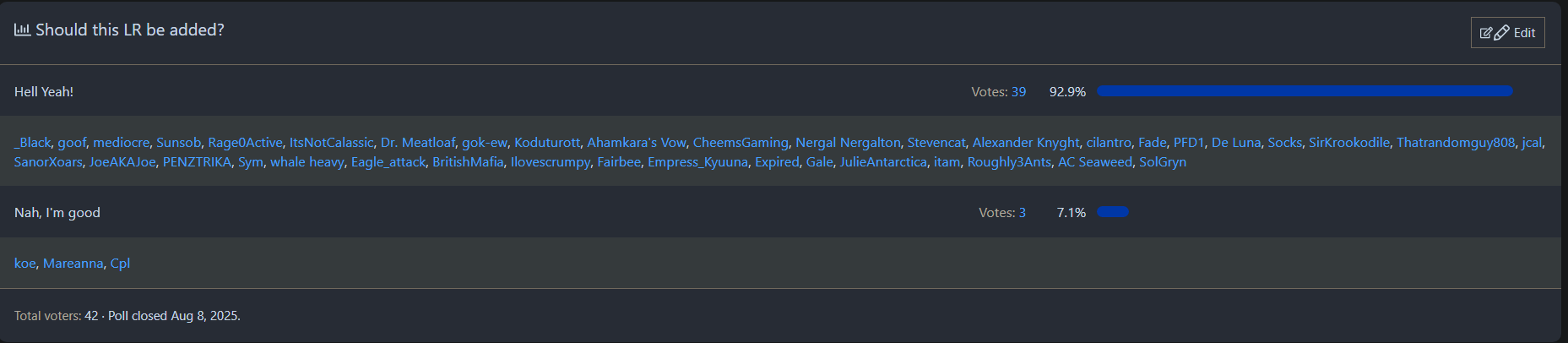This screenshot has width=1568, height=343.
Task: Select the Hell Yeah! poll option text
Action: point(44,92)
